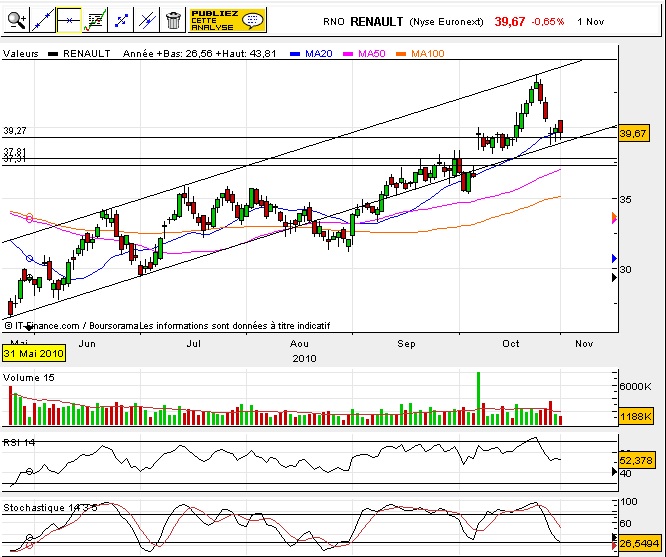This screenshot has height=557, width=666.
Task: Click the Jul month label on time axis
Action: point(193,343)
